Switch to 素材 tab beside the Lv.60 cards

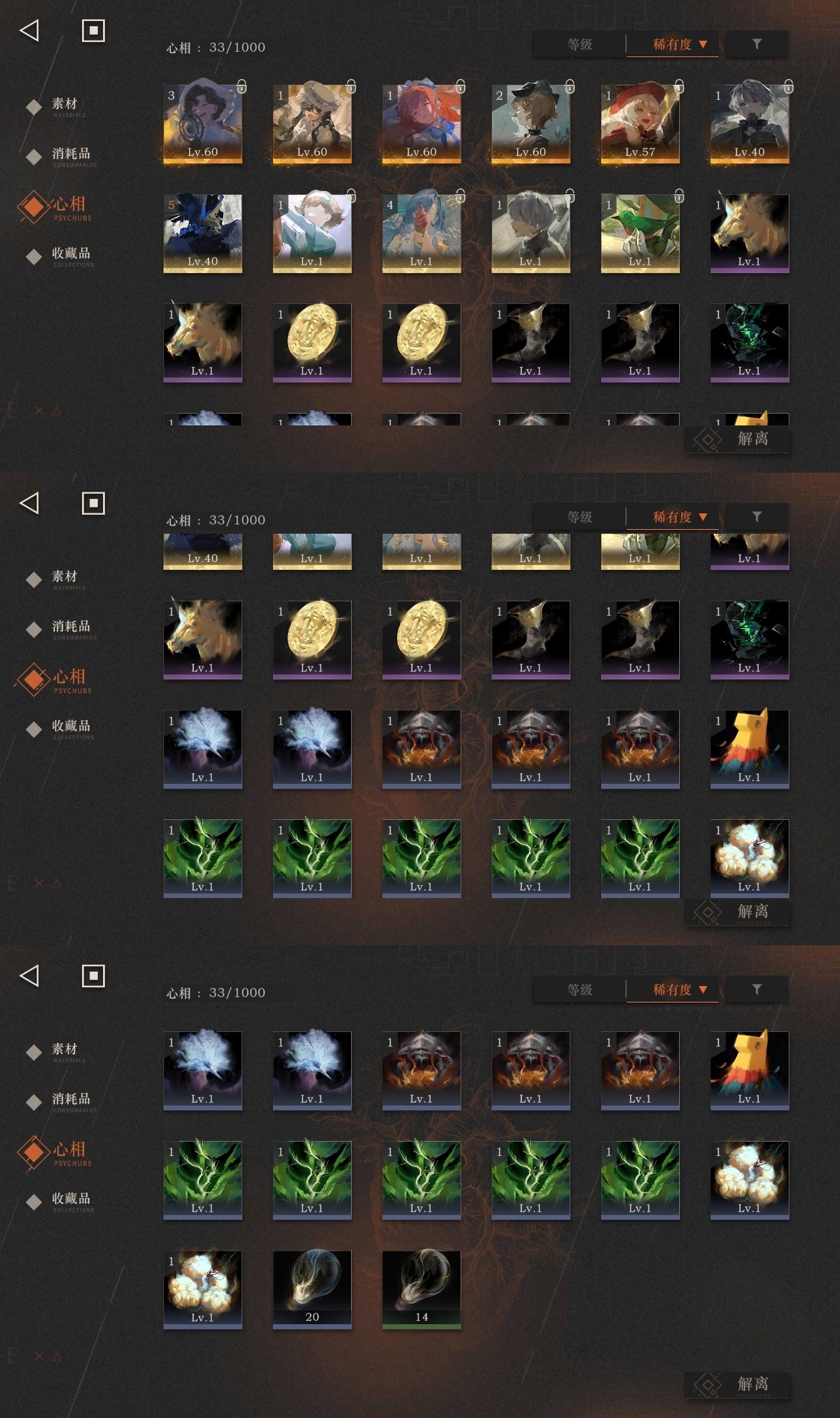[64, 105]
